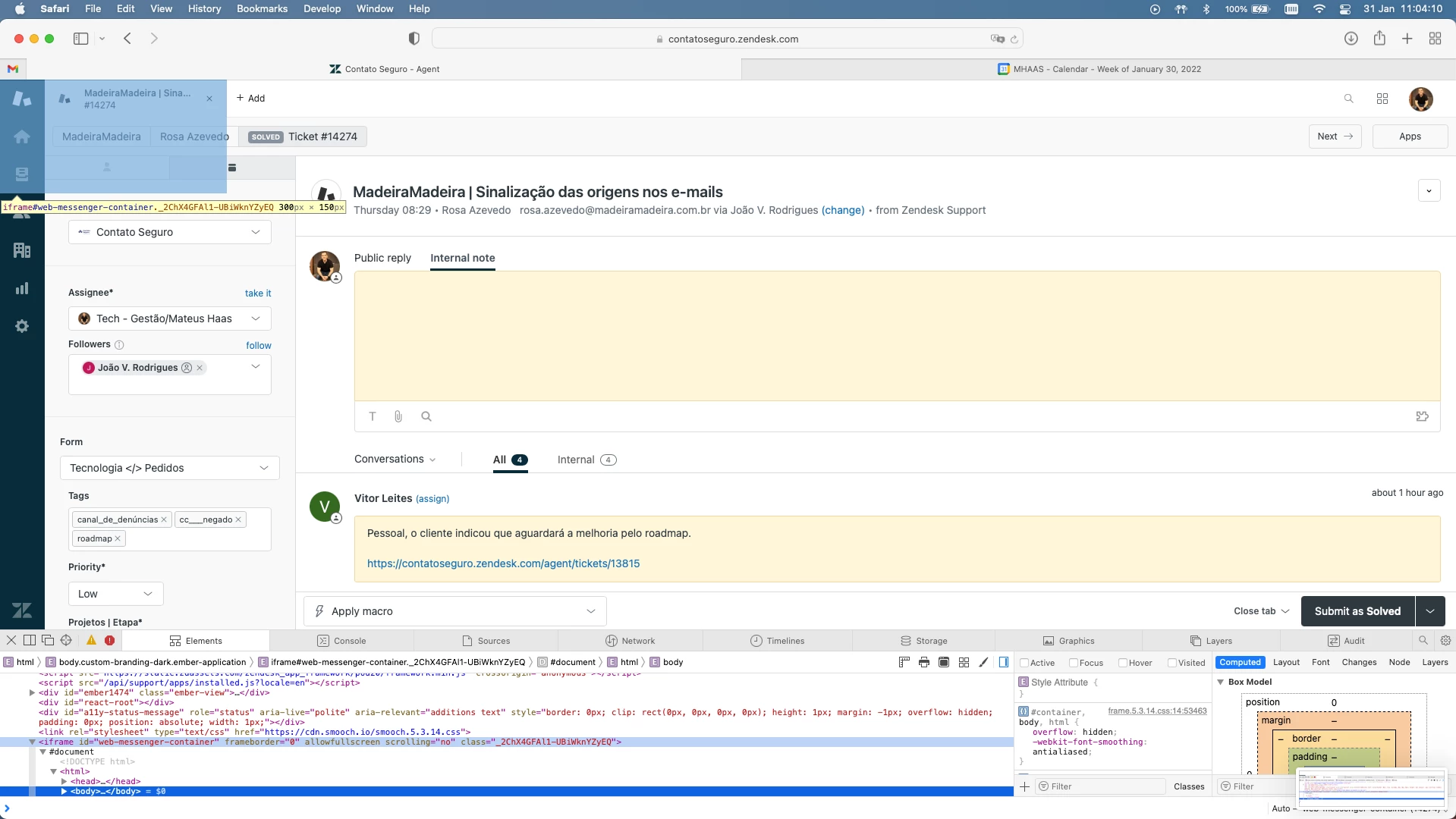
Task: Click the Zendesk search magnifier icon
Action: 1348,99
